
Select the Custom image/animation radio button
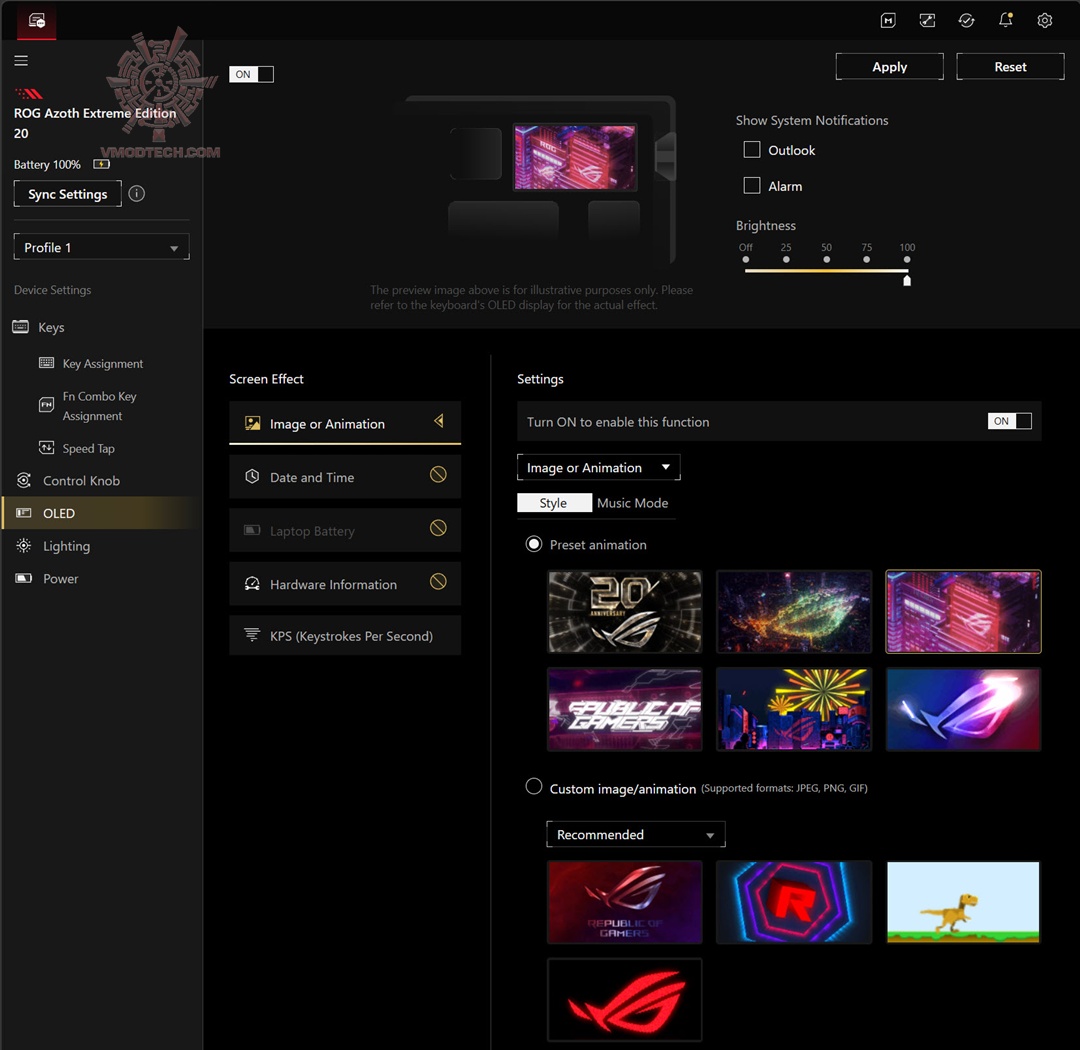coord(534,787)
